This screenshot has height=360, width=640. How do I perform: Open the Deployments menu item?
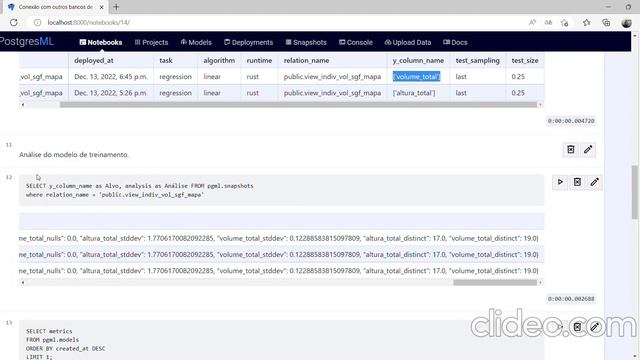coord(249,42)
